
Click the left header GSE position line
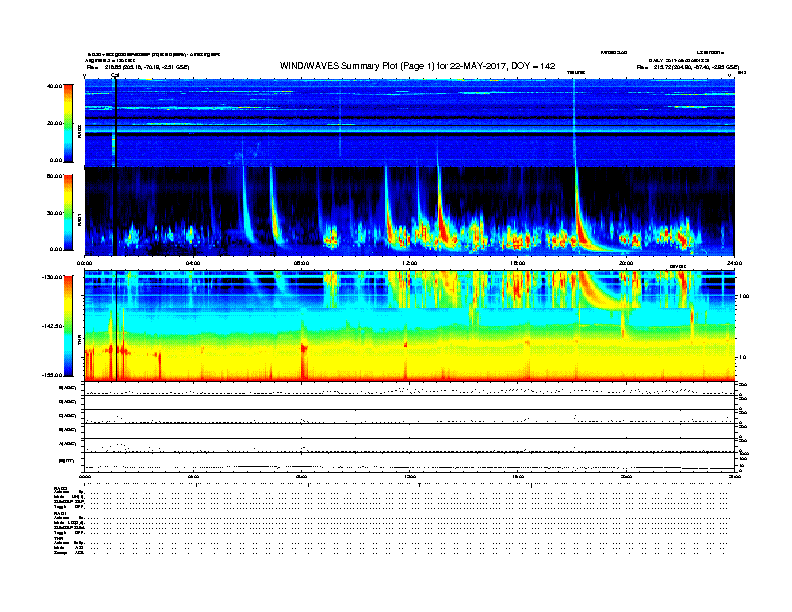pyautogui.click(x=138, y=67)
